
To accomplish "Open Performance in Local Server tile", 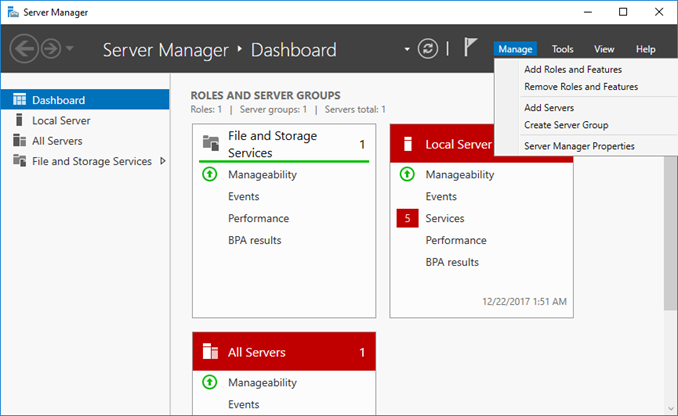I will (x=456, y=240).
